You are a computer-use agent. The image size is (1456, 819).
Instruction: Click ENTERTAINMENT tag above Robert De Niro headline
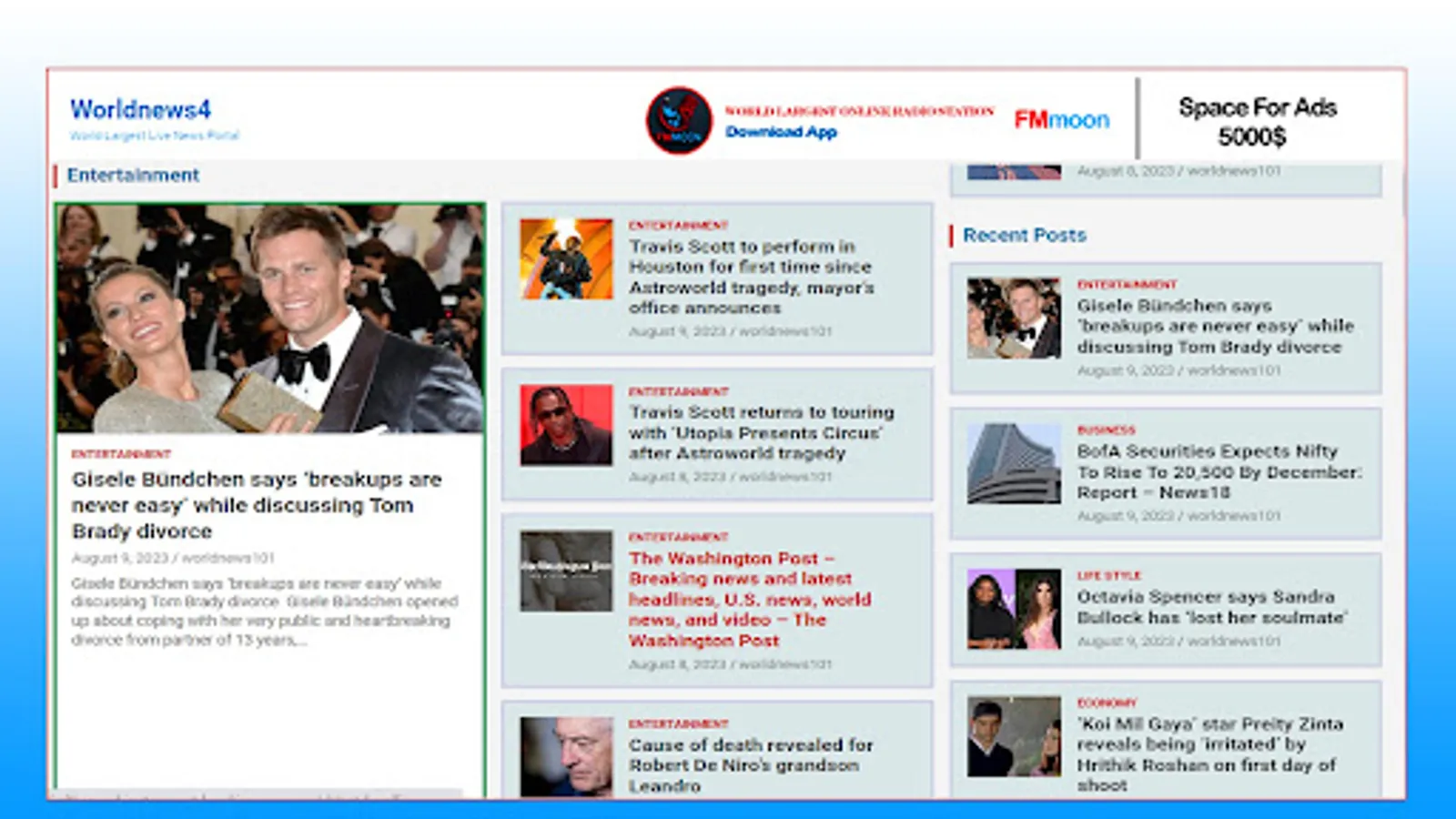[x=679, y=723]
